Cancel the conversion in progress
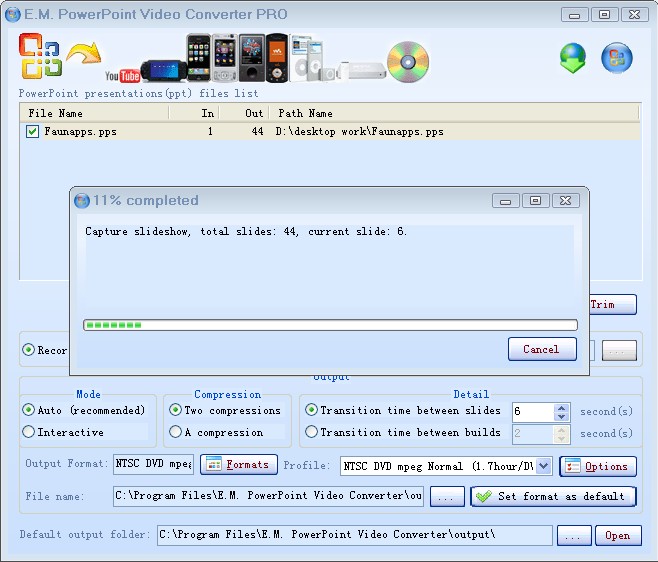Screen dimensions: 658x562 542,349
